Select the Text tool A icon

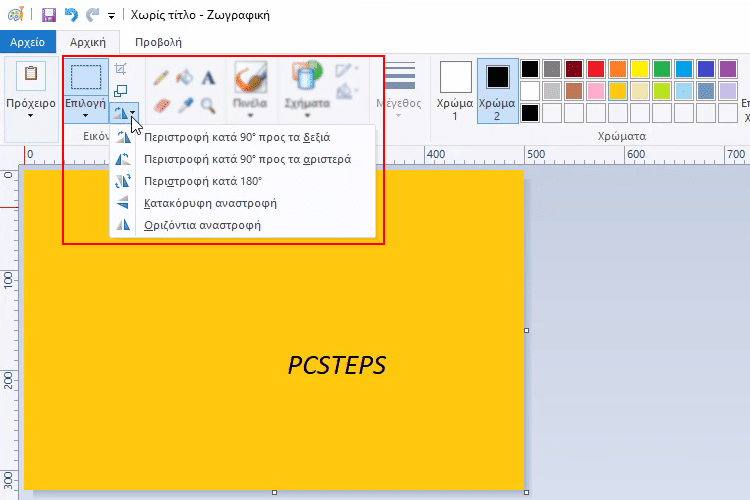coord(208,77)
